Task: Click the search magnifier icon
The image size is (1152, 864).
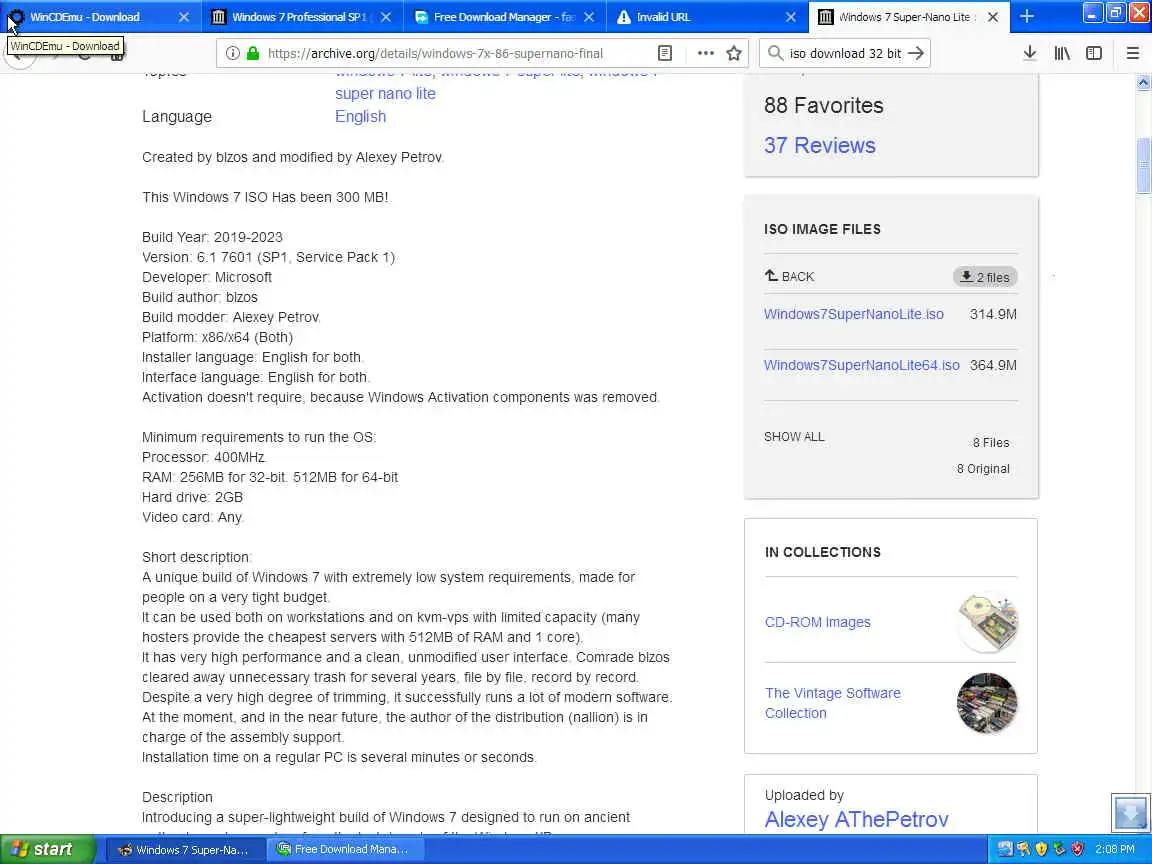Action: click(x=774, y=53)
